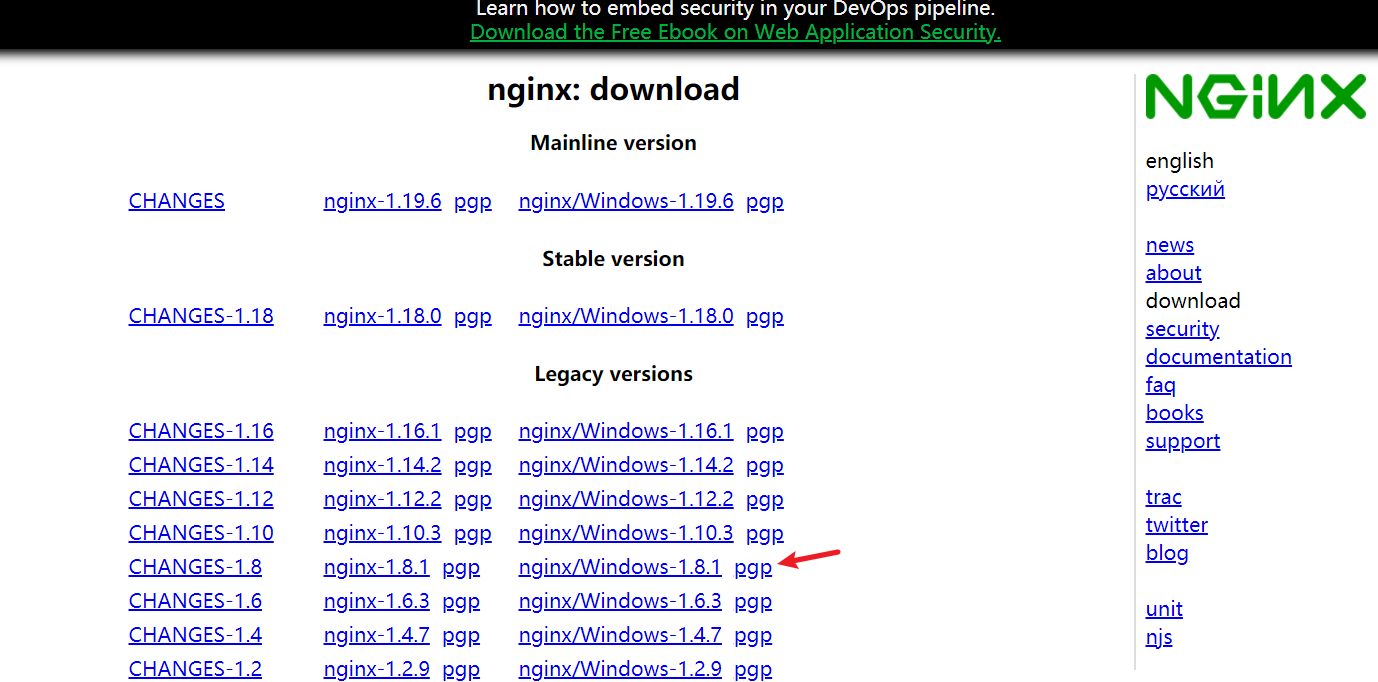Open the support page

coord(1183,441)
